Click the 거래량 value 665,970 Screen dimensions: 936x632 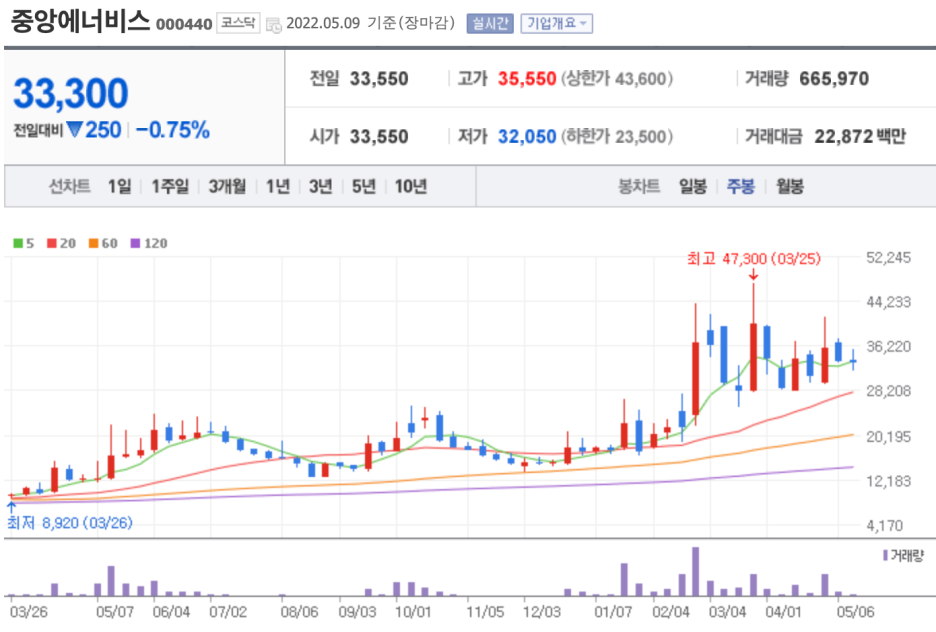pos(834,78)
